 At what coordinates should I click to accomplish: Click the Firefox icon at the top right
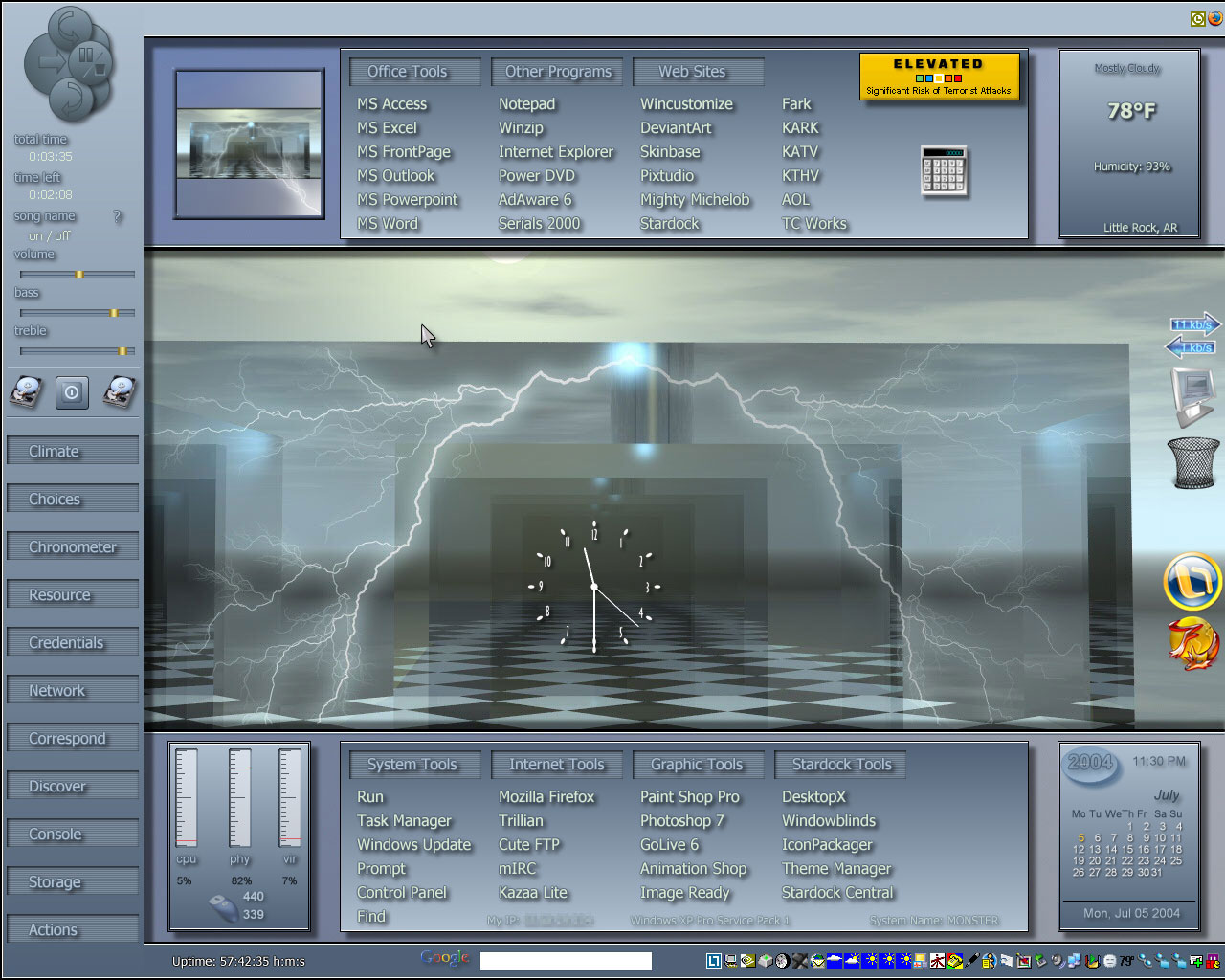(x=1215, y=18)
